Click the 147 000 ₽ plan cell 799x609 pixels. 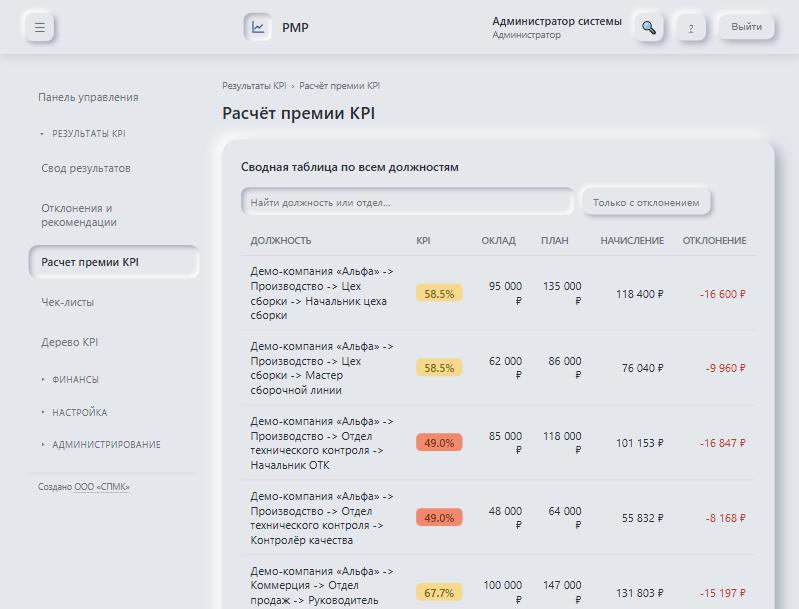[562, 592]
